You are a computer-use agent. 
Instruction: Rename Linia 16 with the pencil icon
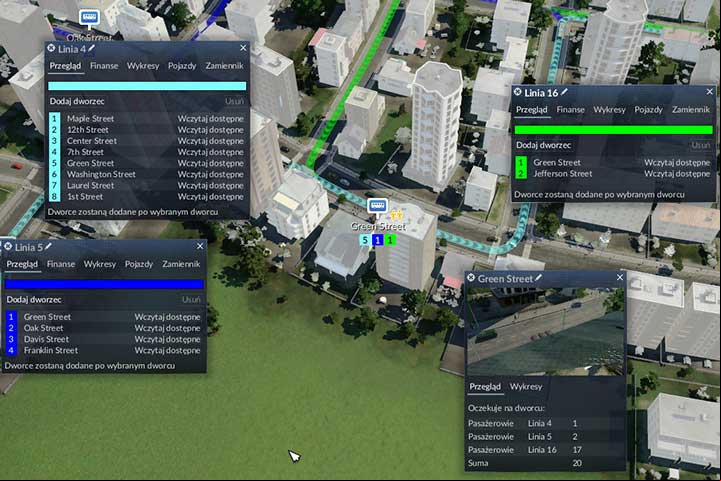pyautogui.click(x=564, y=92)
